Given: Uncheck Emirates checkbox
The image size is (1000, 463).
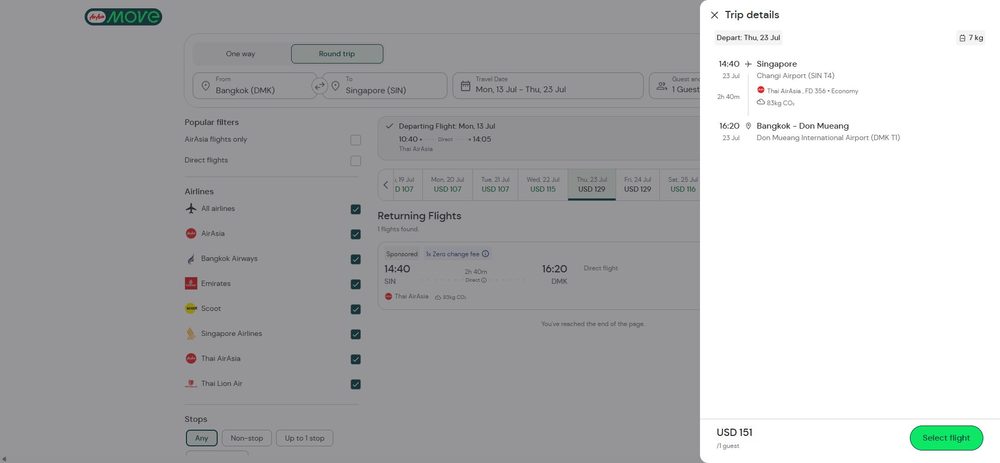Looking at the screenshot, I should point(355,284).
